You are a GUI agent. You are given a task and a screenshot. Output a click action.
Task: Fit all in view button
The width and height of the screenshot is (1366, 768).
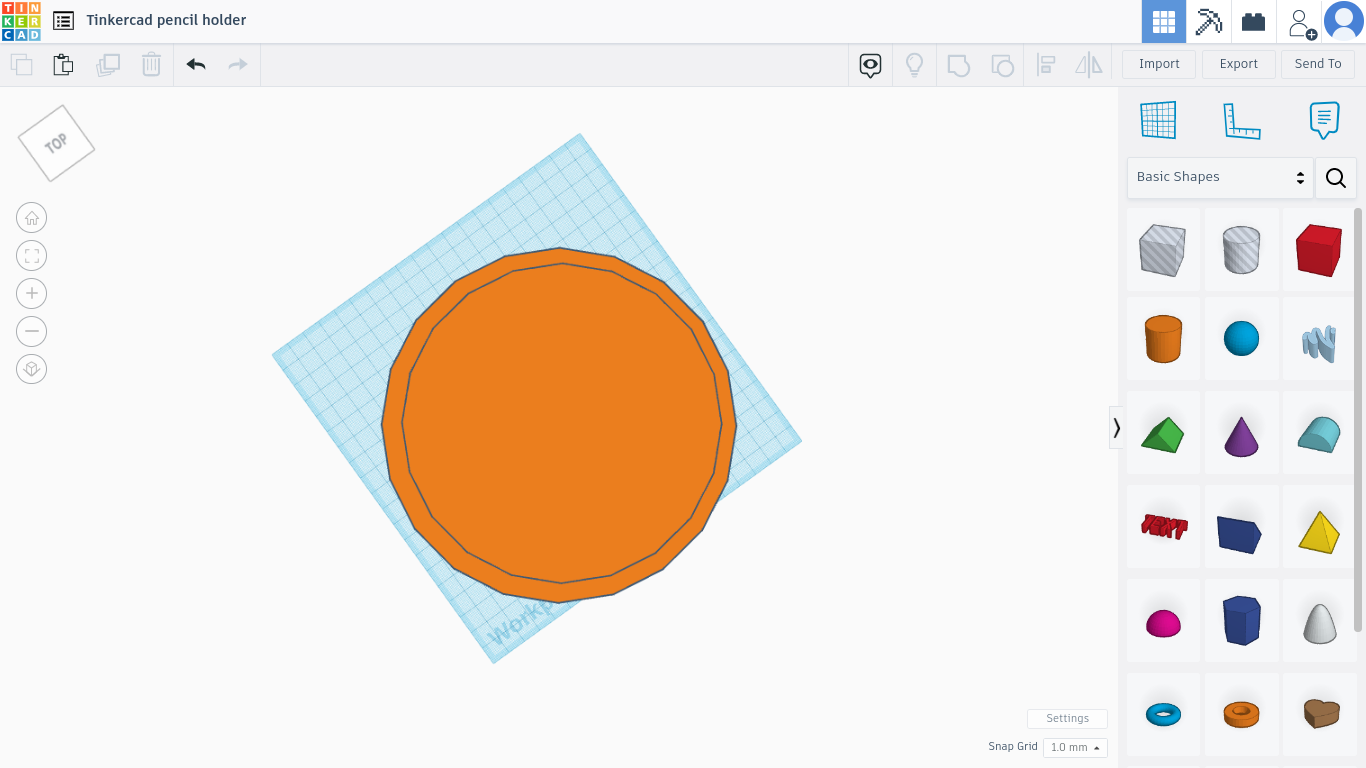[x=32, y=255]
